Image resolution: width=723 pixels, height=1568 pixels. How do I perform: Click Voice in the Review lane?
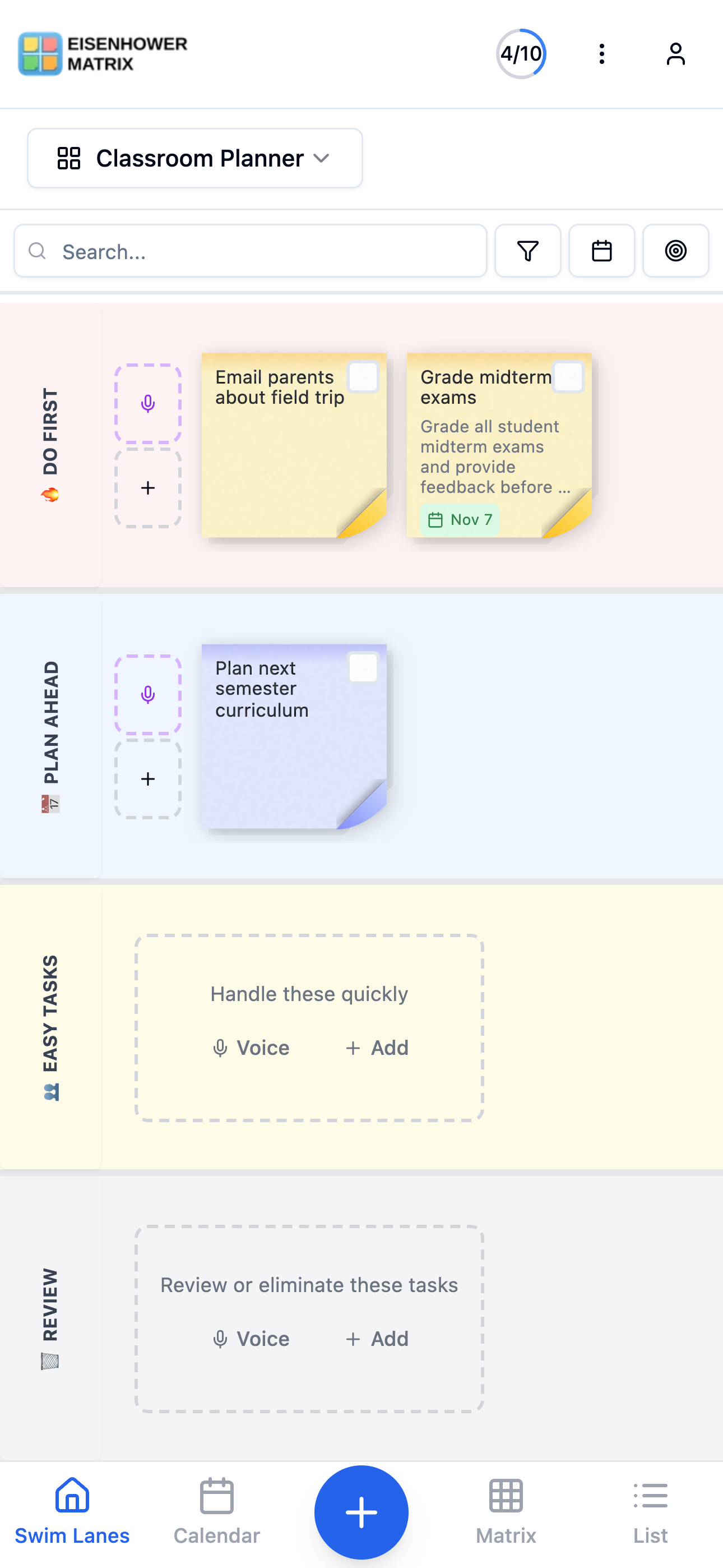point(251,1339)
